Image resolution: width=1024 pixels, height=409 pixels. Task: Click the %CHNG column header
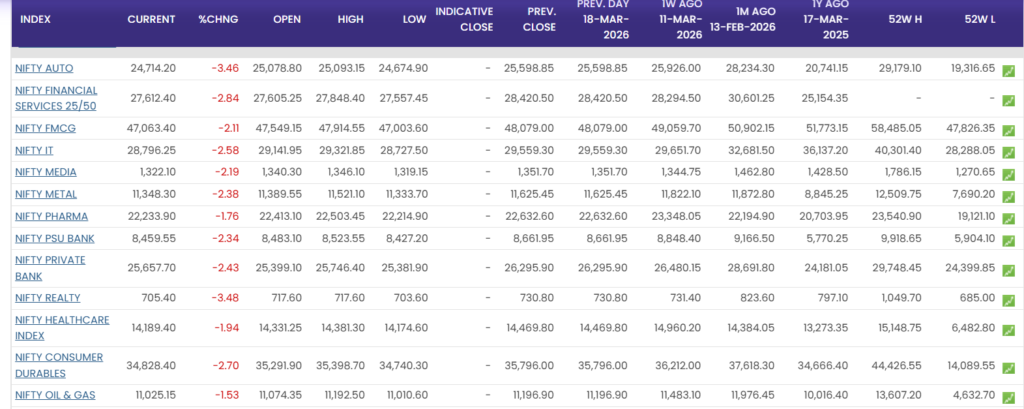click(217, 19)
